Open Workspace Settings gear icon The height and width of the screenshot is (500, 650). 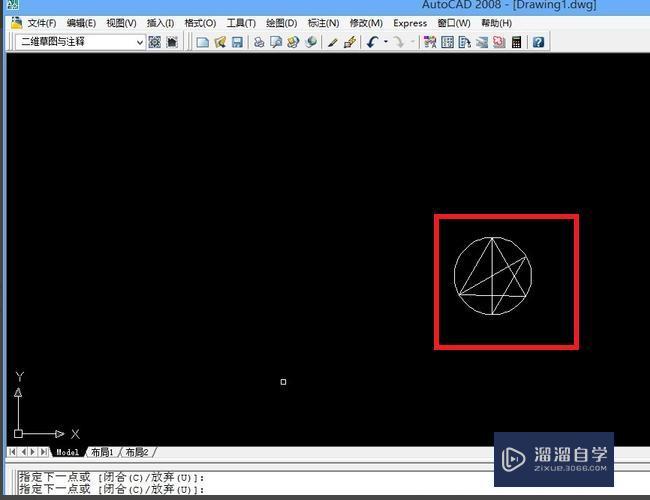coord(155,42)
